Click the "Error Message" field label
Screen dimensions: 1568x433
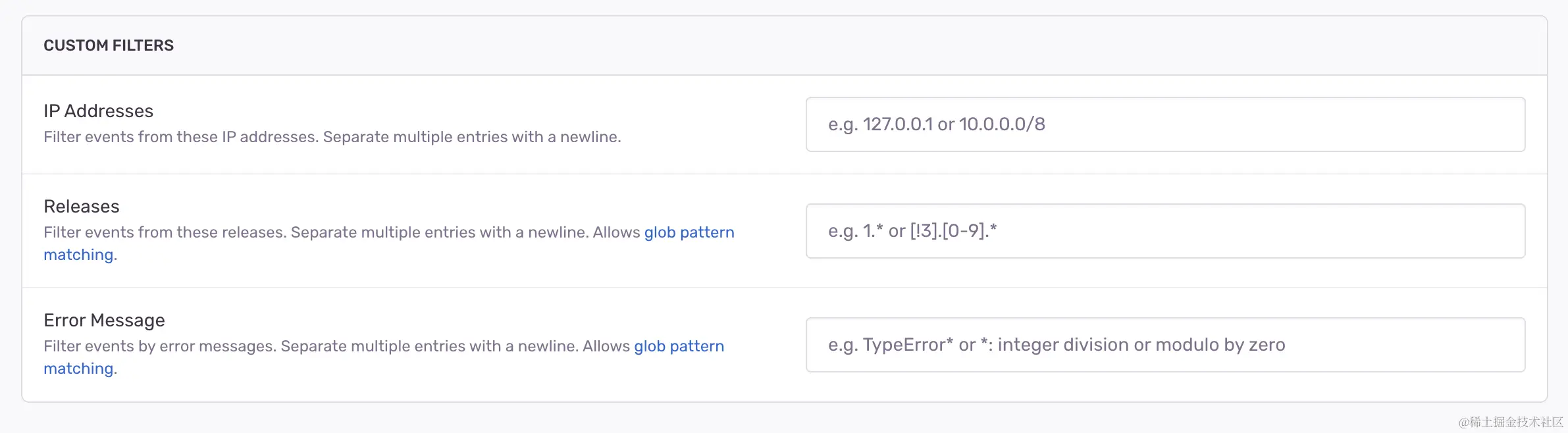(104, 320)
